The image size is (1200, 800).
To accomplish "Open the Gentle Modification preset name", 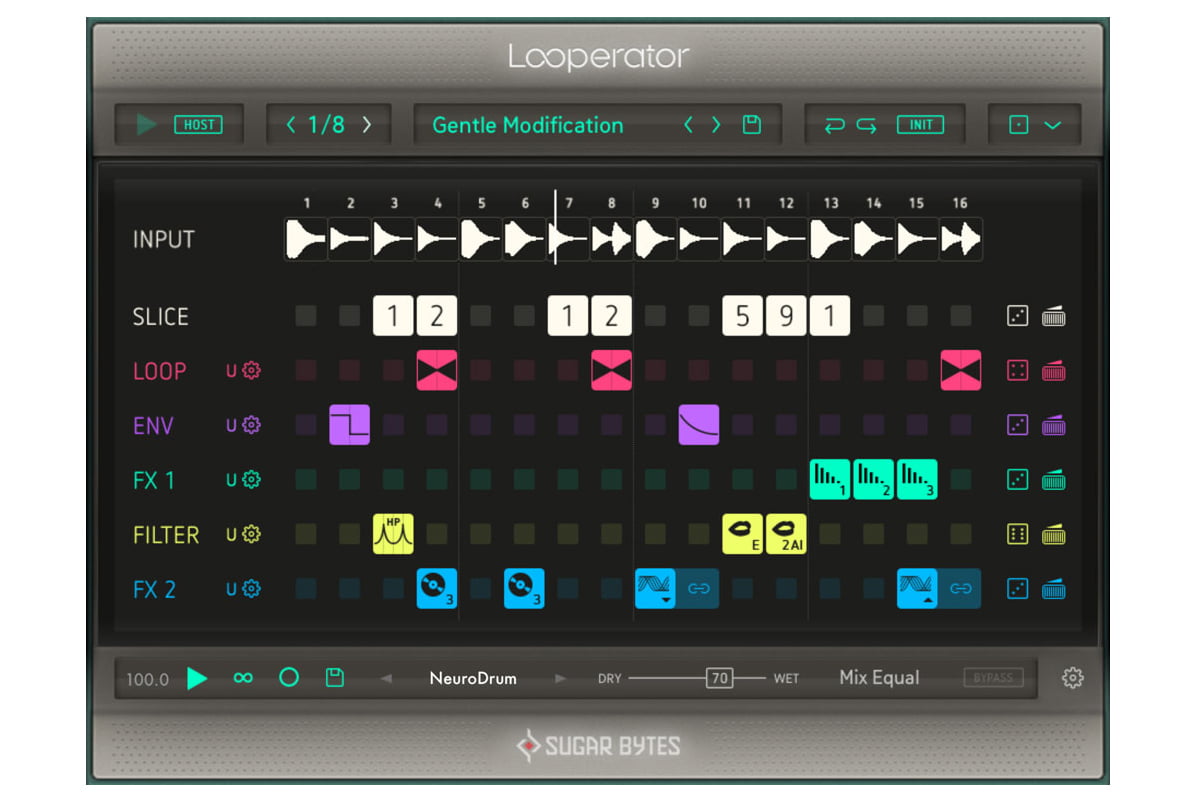I will pos(527,125).
